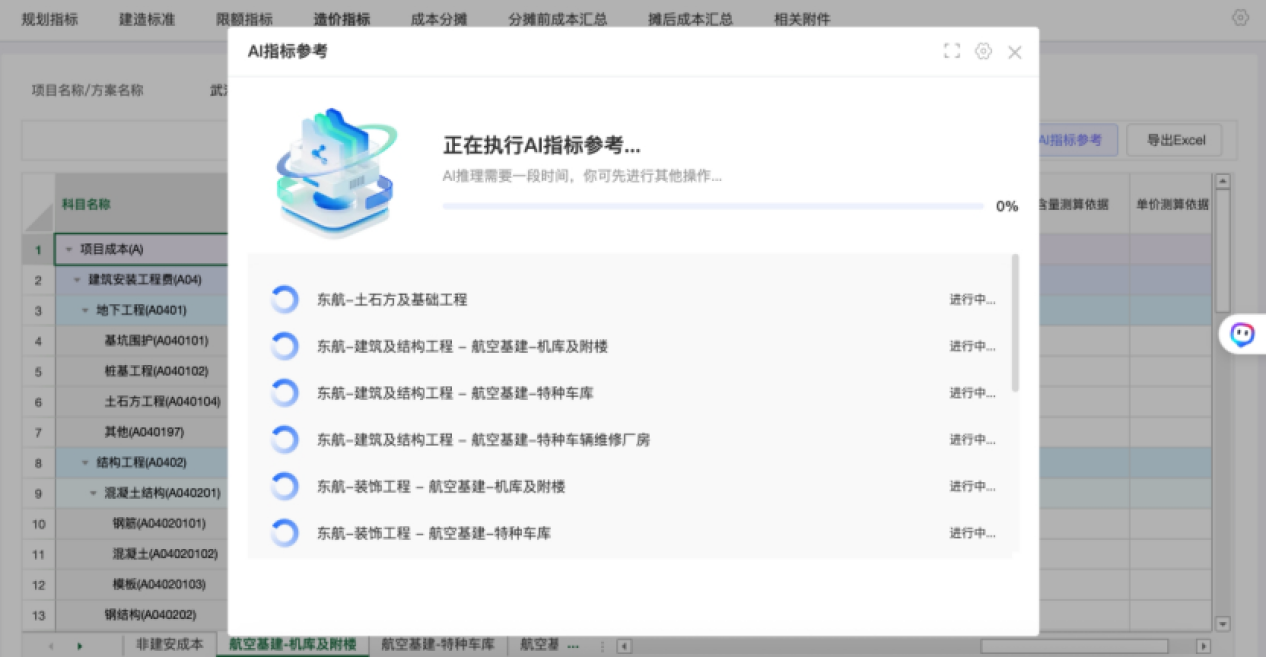
Task: Switch to the 成本分摊 tab
Action: (438, 19)
